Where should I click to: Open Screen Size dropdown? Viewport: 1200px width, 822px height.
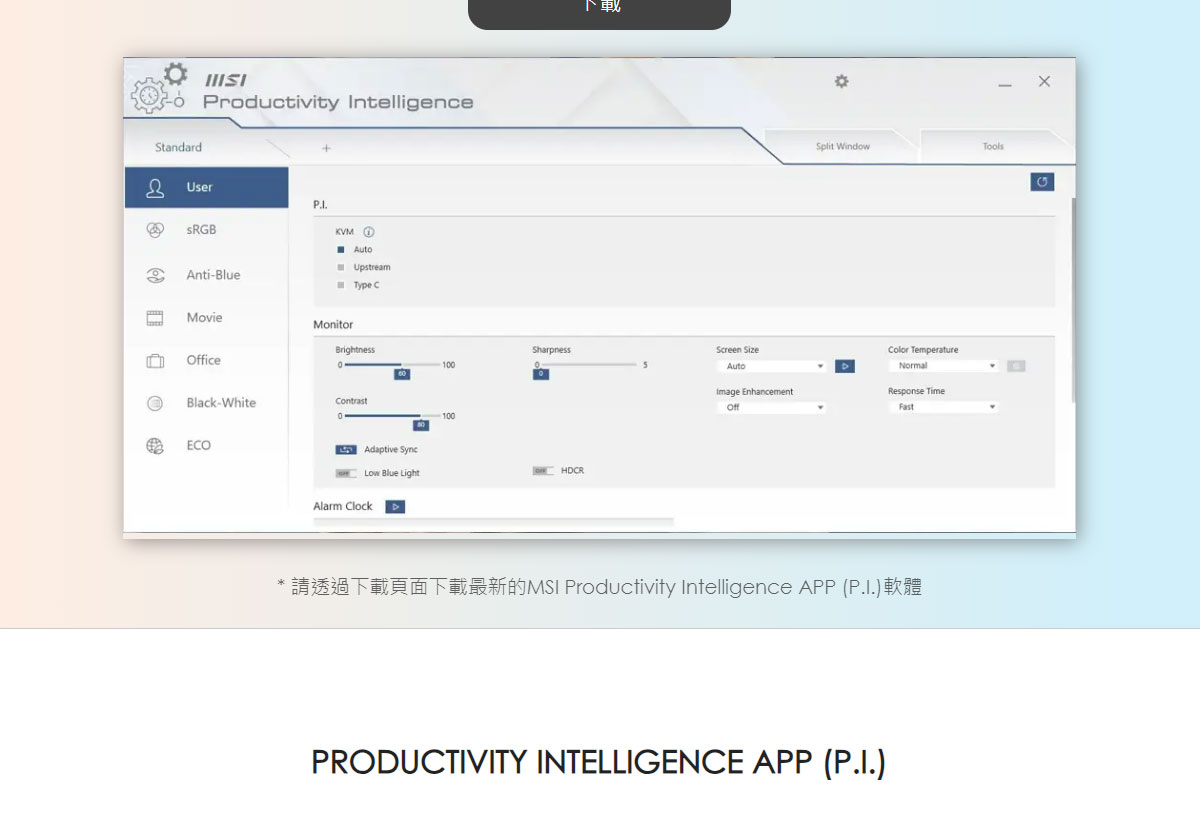tap(771, 367)
